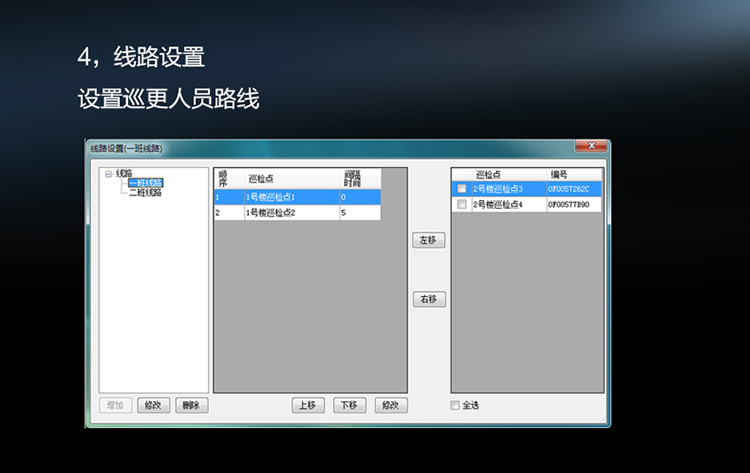Image resolution: width=750 pixels, height=473 pixels.
Task: Click 2号楼巡检点3 name cell
Action: (x=509, y=189)
